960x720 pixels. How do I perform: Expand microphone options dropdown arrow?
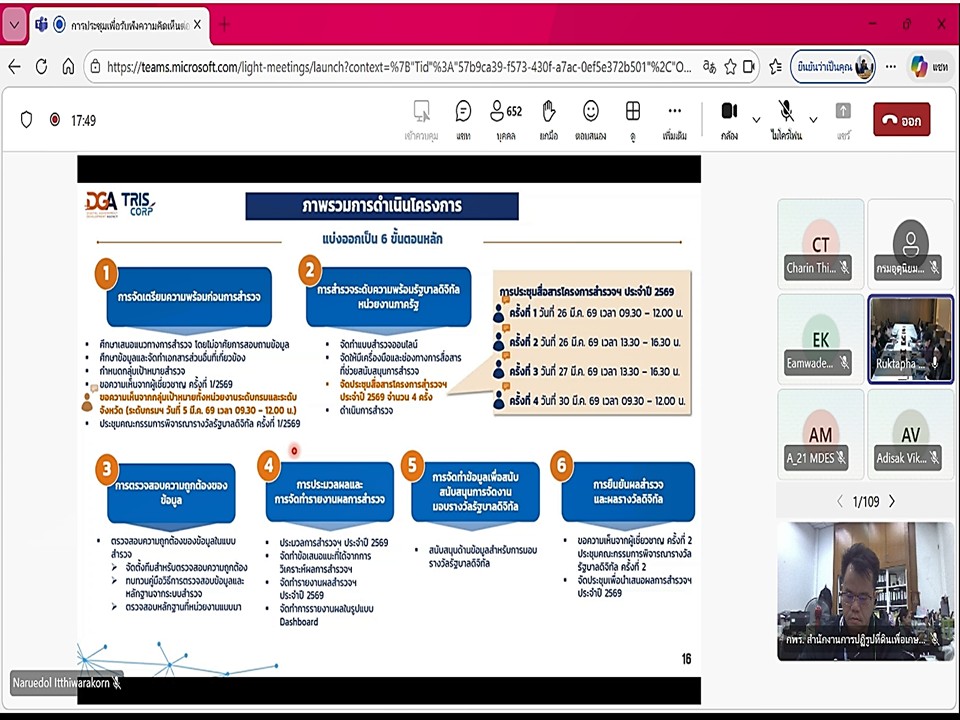point(813,120)
